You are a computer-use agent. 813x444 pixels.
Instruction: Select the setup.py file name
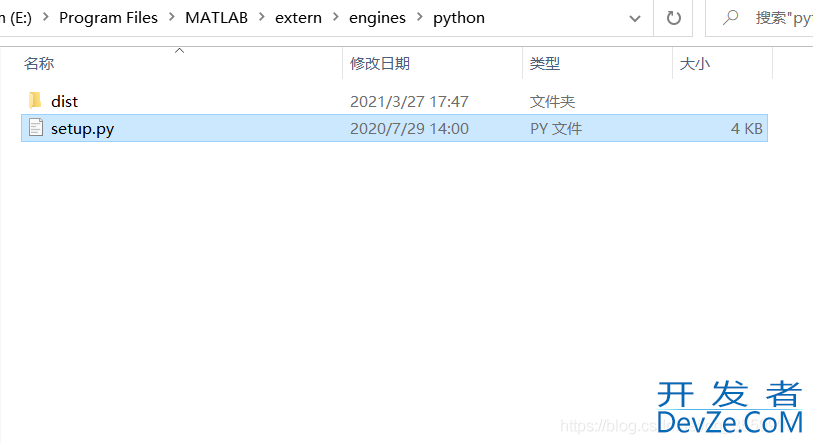(82, 128)
